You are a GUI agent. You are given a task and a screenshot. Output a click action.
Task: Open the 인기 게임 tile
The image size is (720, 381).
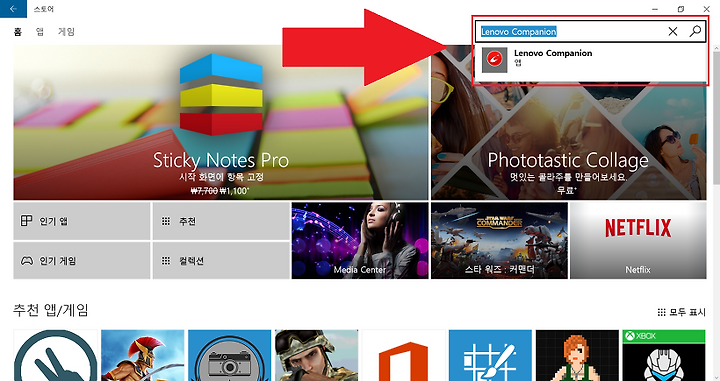coord(82,260)
